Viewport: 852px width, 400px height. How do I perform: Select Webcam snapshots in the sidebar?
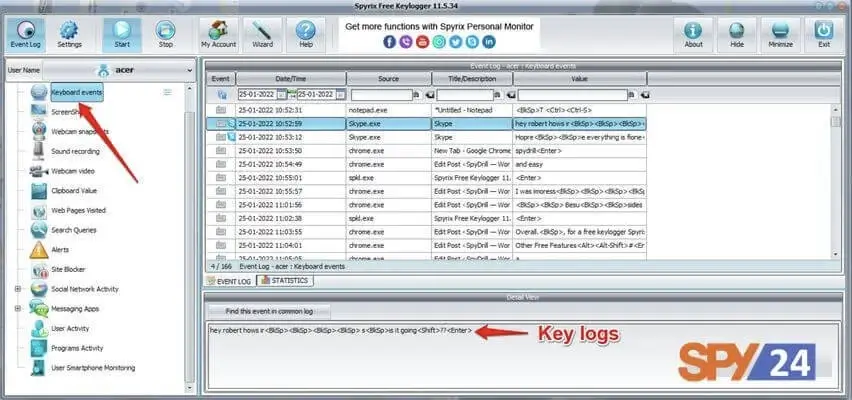[80, 132]
